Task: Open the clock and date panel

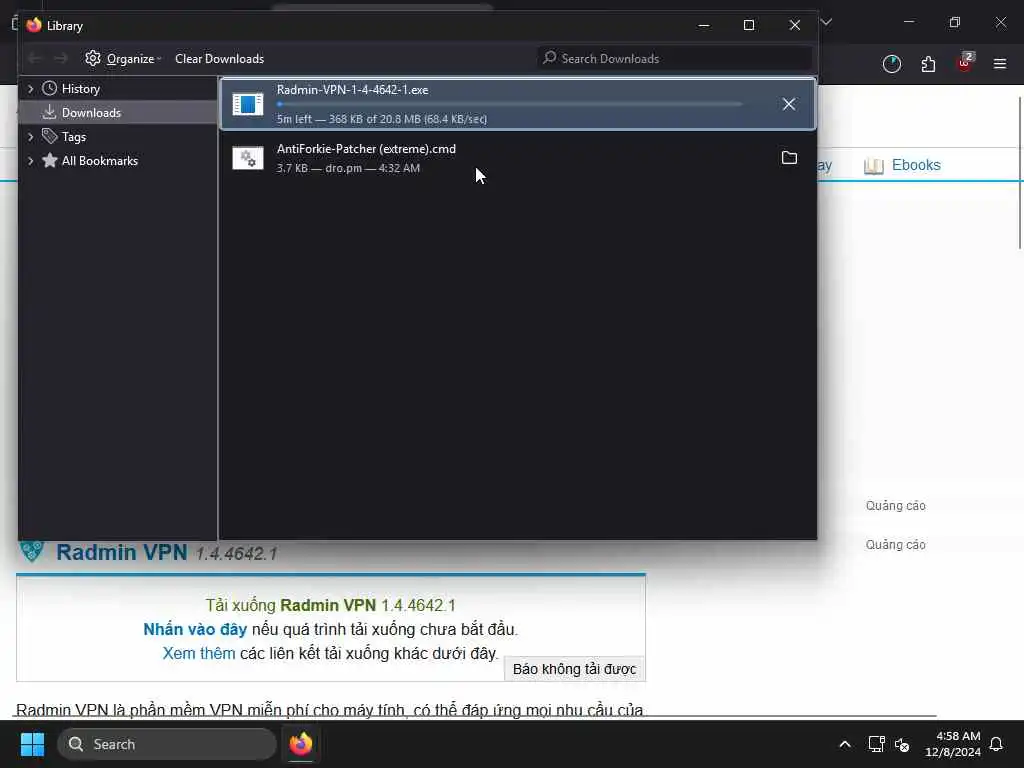Action: pos(953,744)
